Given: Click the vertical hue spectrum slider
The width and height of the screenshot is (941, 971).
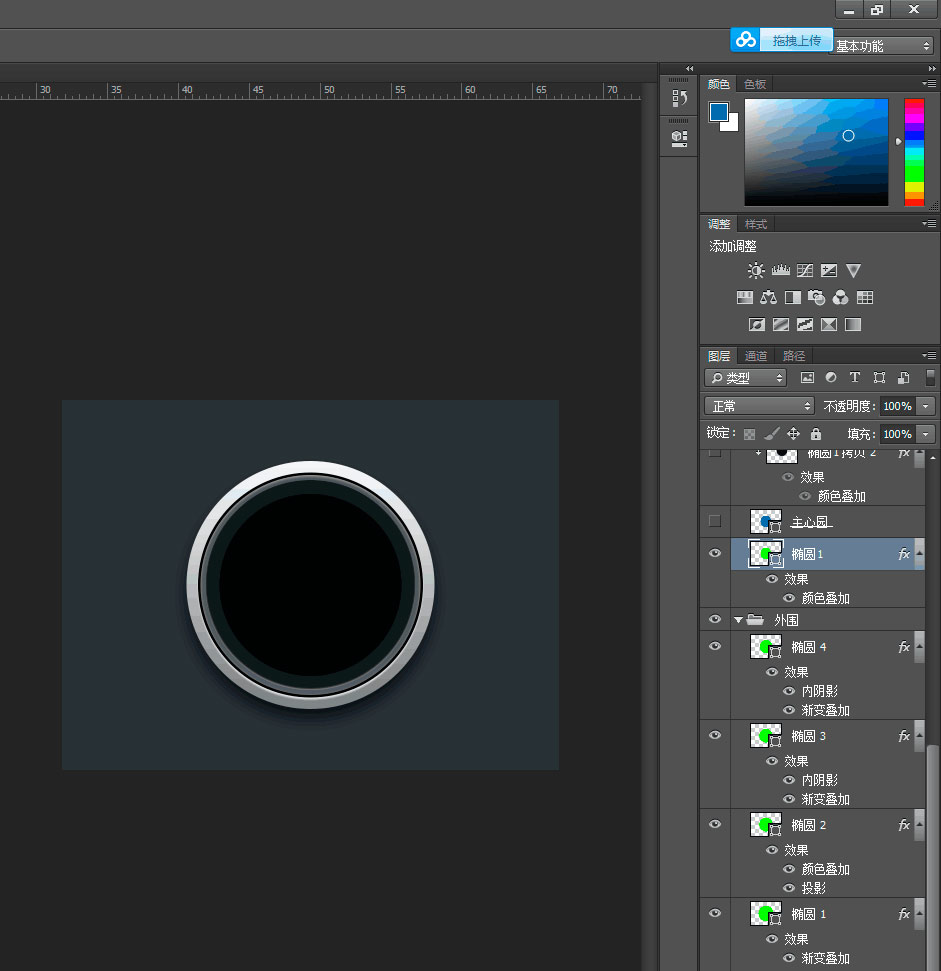Looking at the screenshot, I should [914, 152].
